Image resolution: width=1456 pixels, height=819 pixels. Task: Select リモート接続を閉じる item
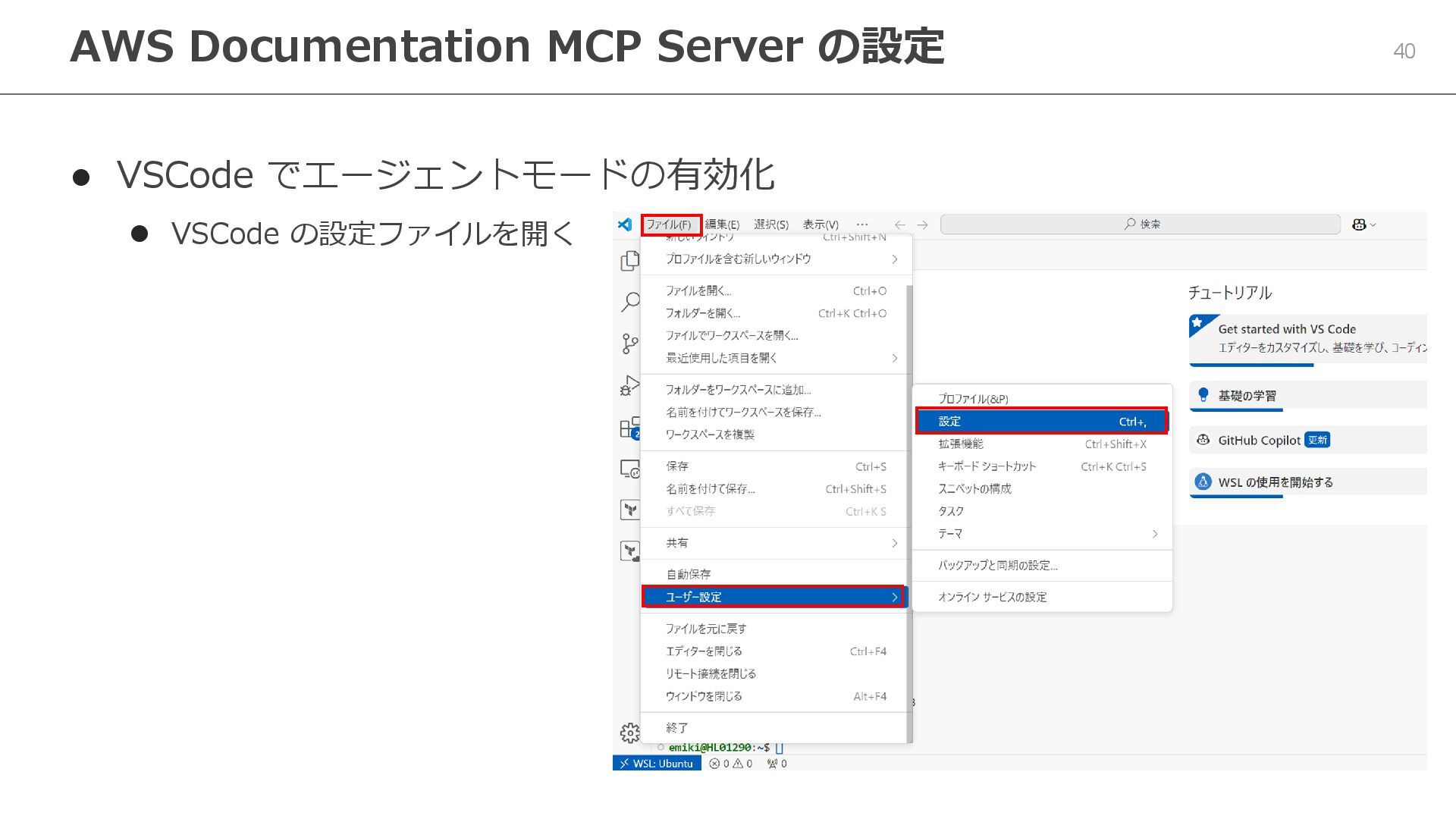[774, 673]
